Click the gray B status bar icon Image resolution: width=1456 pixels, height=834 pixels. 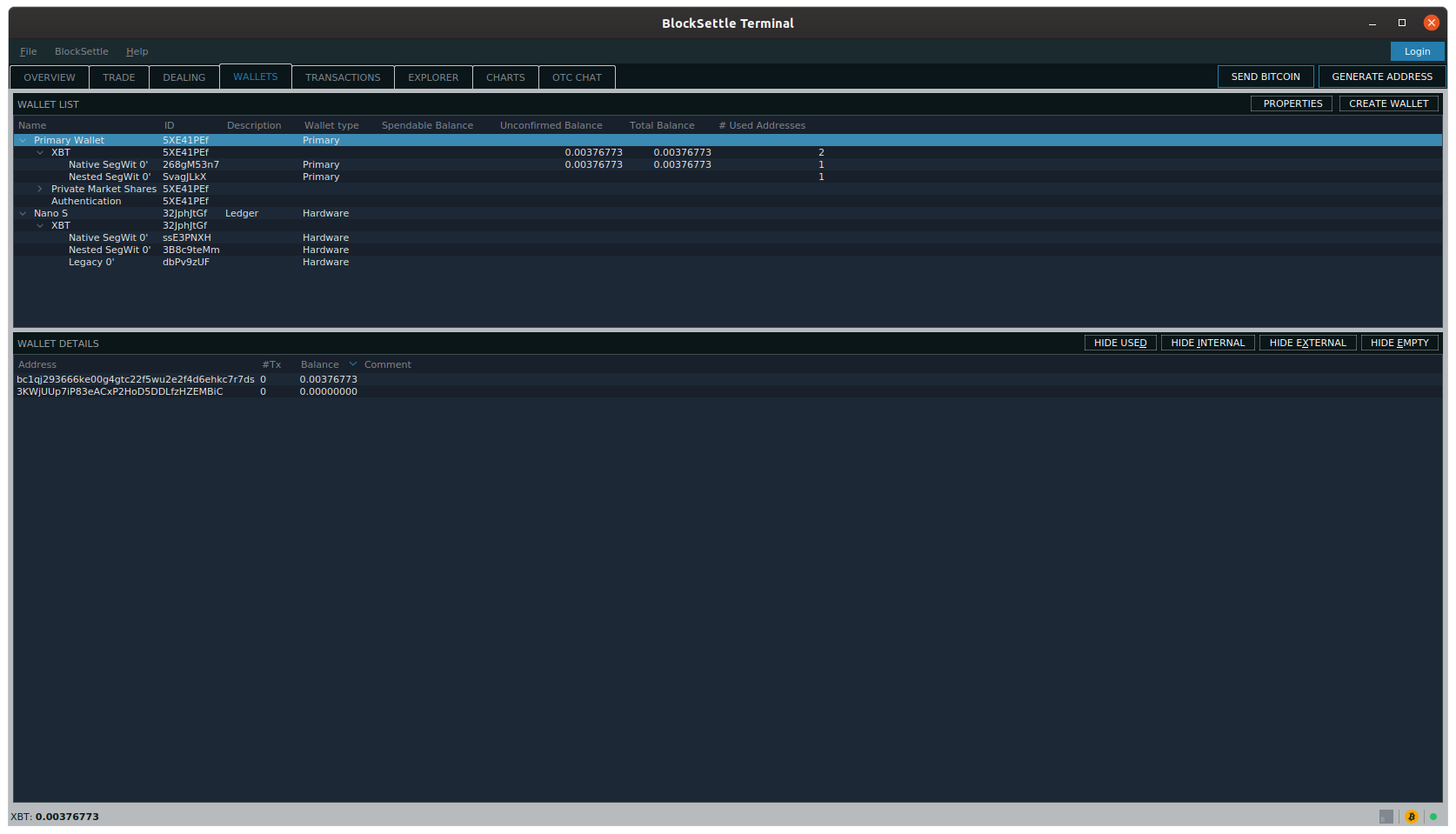tap(1386, 817)
